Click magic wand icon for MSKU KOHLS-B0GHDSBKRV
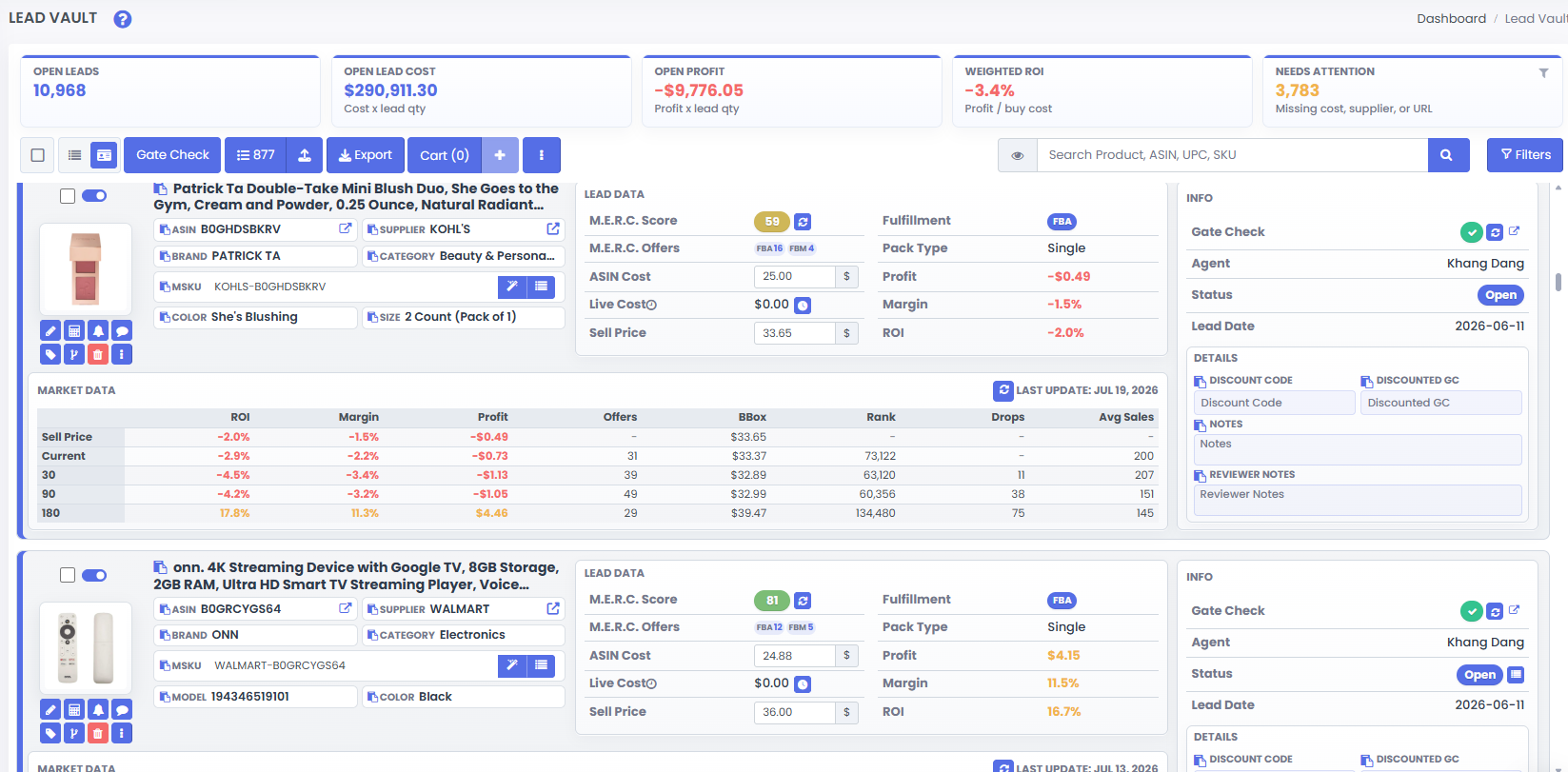This screenshot has height=772, width=1568. click(512, 287)
